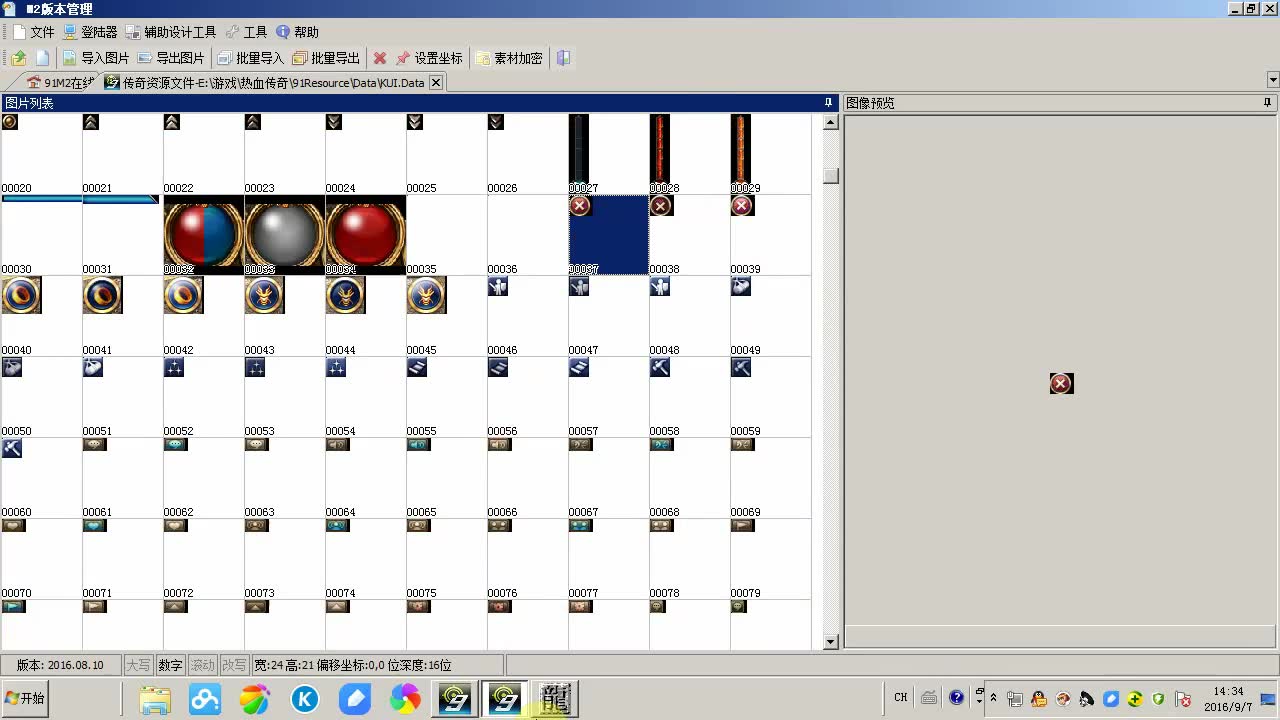Open the 登陆器 menu

pos(90,32)
